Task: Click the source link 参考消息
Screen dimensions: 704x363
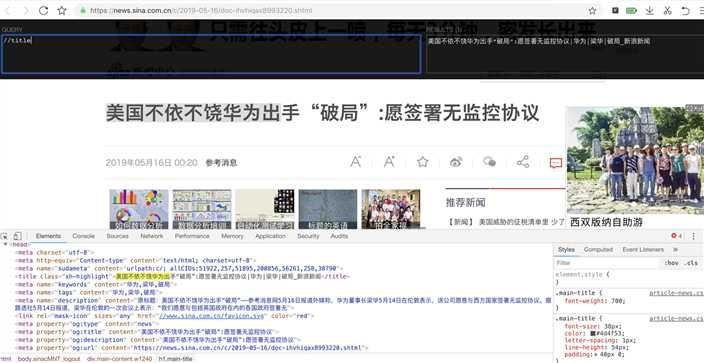Action: (x=221, y=163)
